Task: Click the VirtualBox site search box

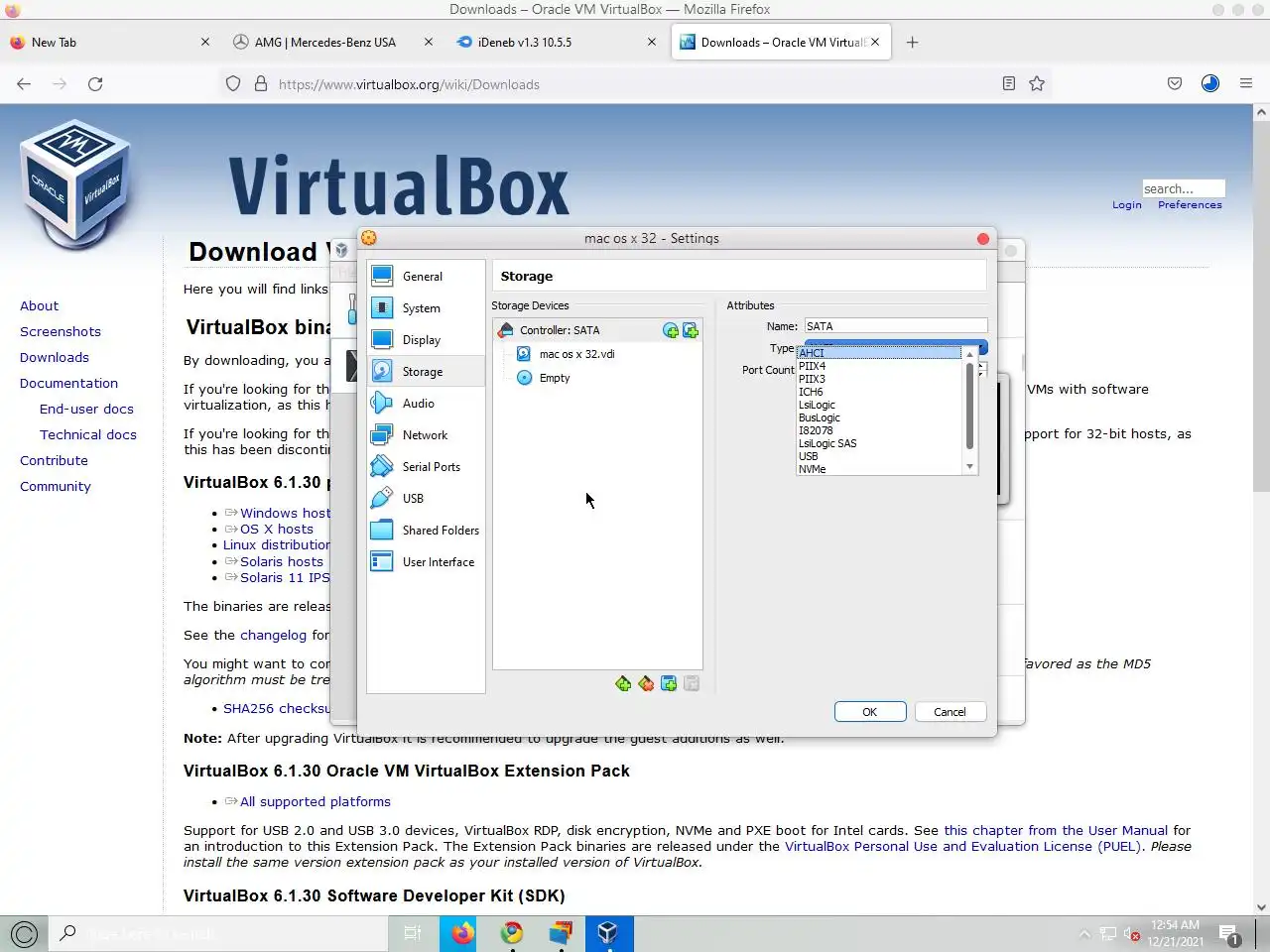Action: pos(1184,188)
